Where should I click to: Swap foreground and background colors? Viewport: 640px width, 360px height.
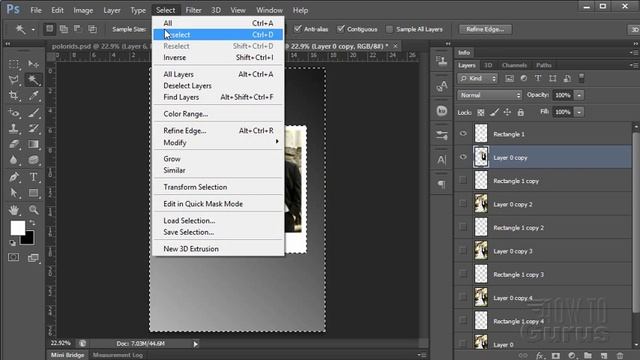(32, 223)
